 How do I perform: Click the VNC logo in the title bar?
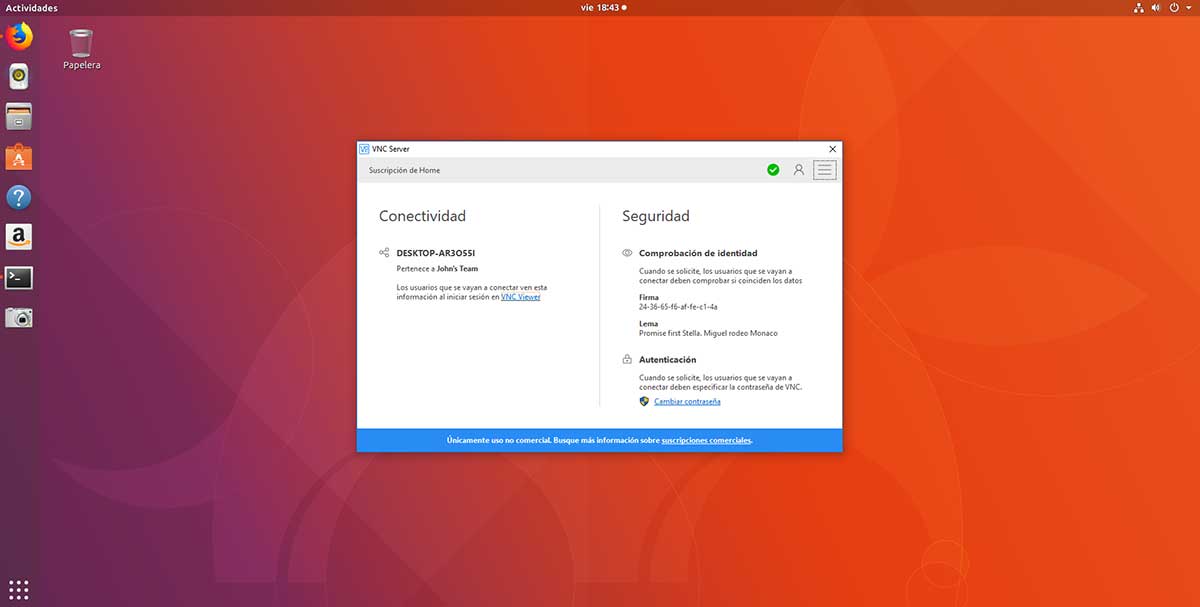click(x=364, y=149)
